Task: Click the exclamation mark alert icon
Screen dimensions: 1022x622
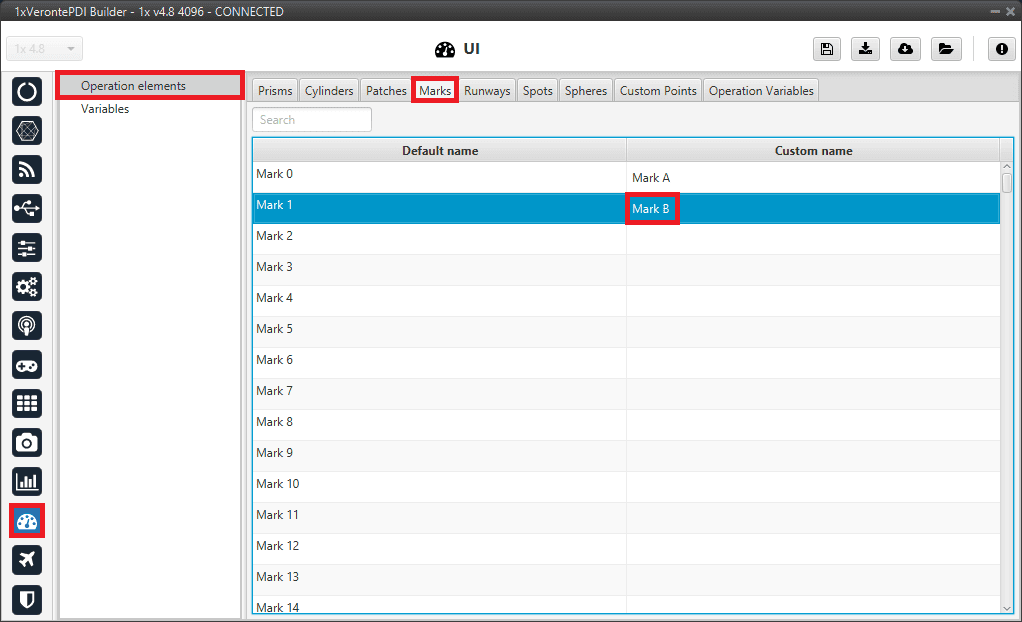Action: pos(1002,49)
